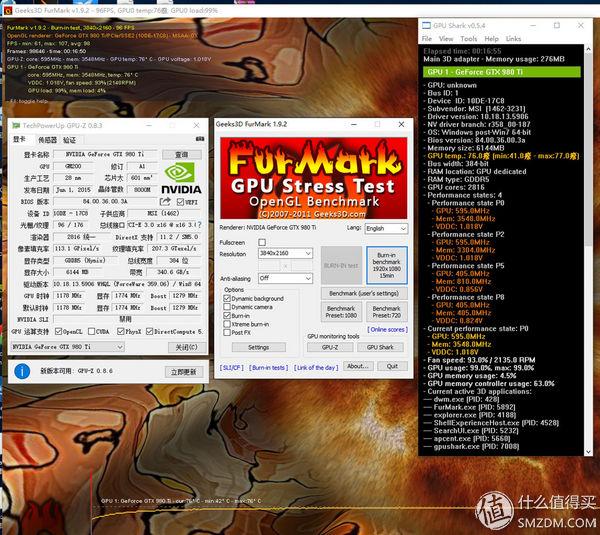
Task: Click the GPU Shark scrollbar down arrow
Action: (589, 452)
